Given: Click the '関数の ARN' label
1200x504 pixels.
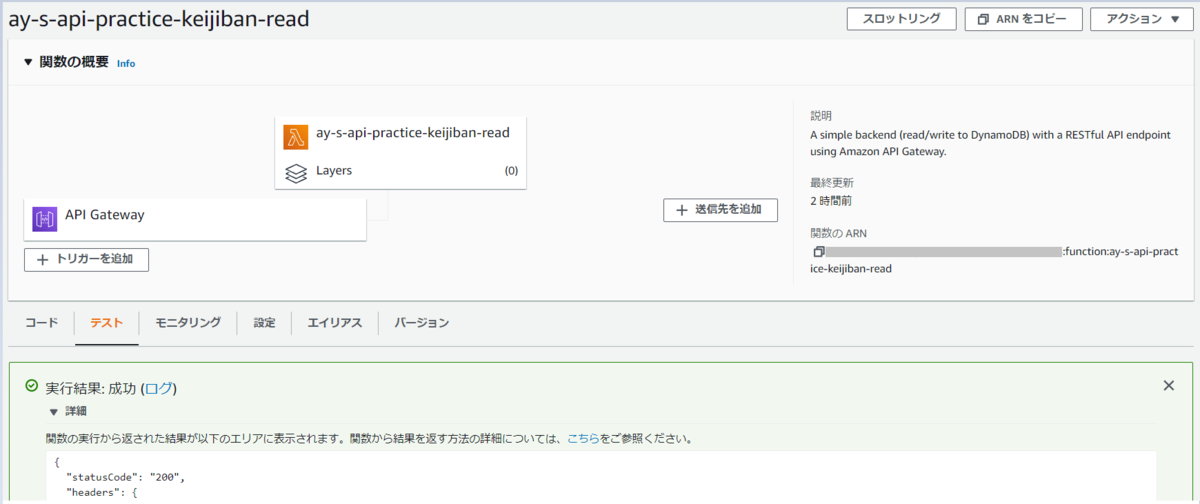Looking at the screenshot, I should 838,234.
